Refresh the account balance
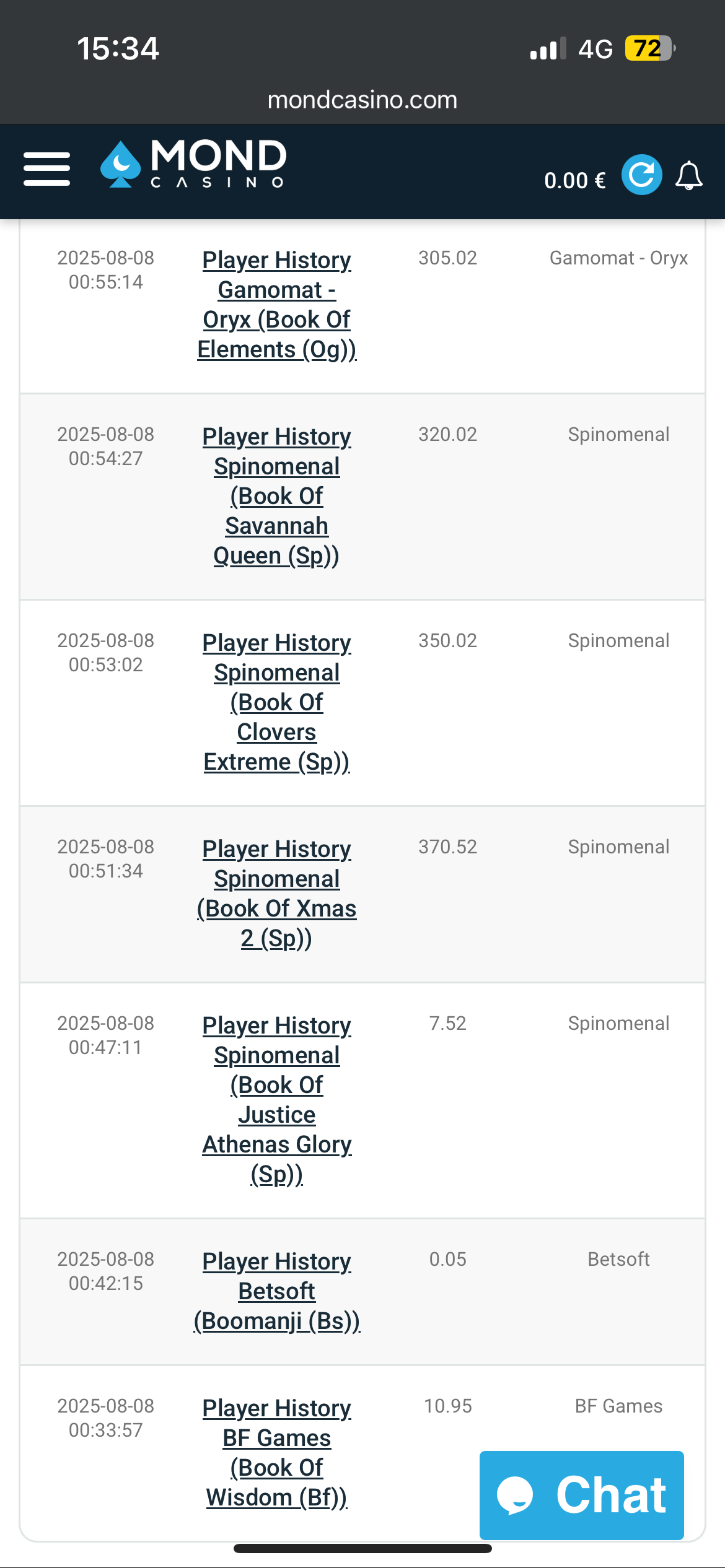The height and width of the screenshot is (1568, 725). (641, 175)
